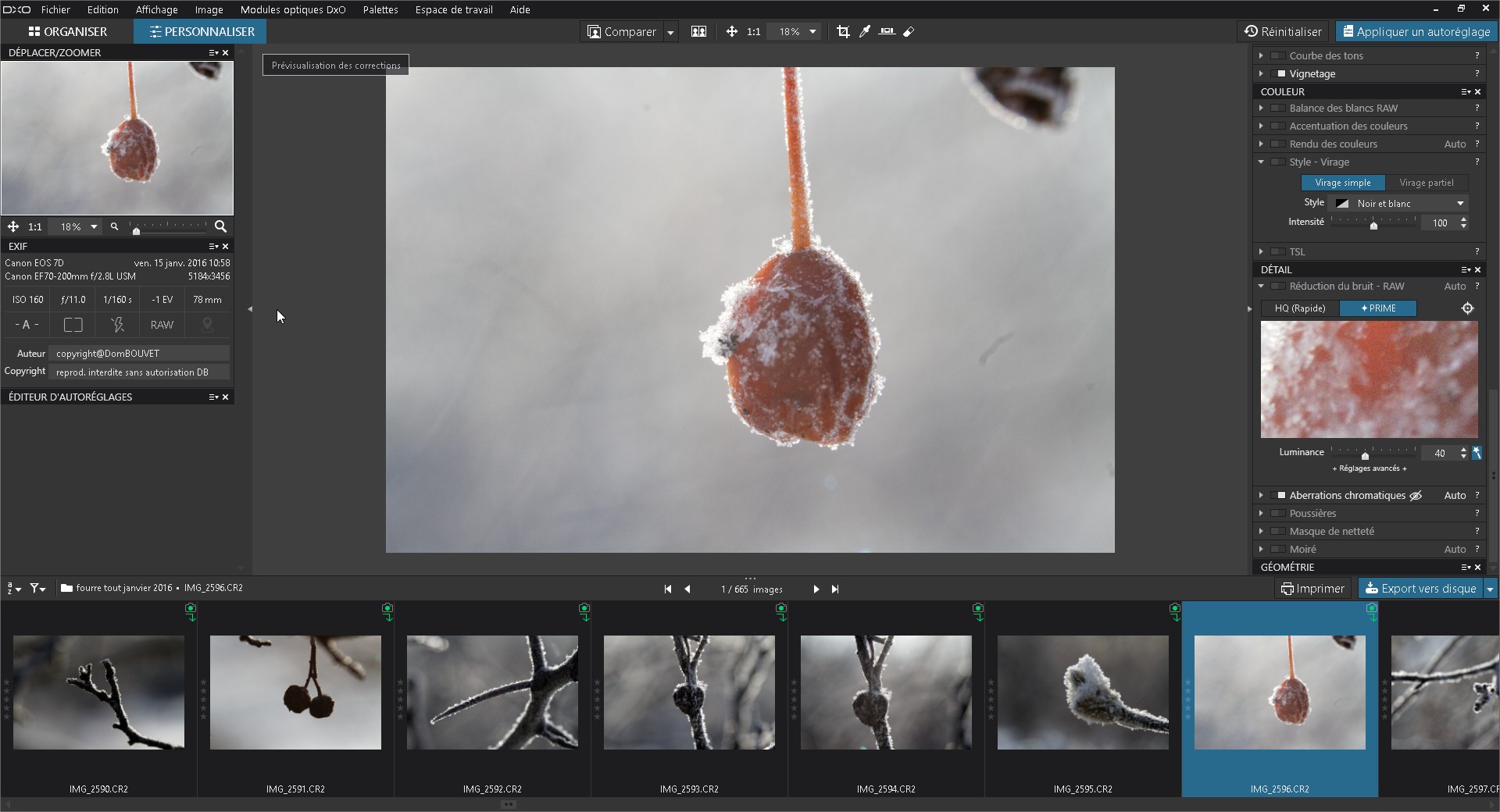This screenshot has width=1500, height=812.
Task: Enable the Masque de netteté toggle
Action: pyautogui.click(x=1279, y=532)
